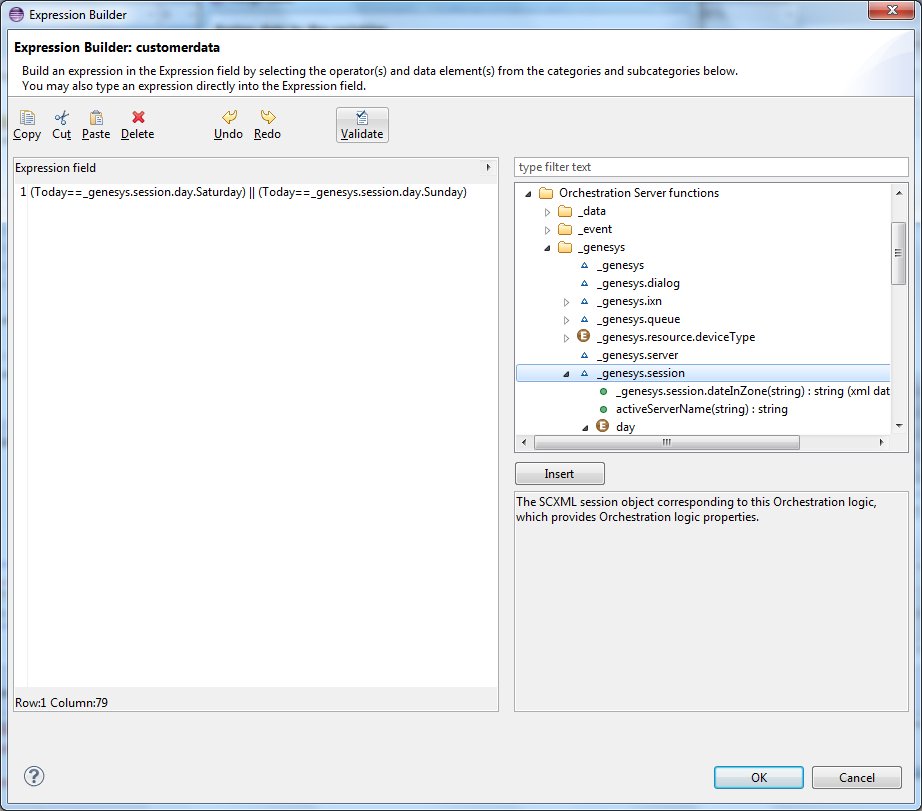Screen dimensions: 922x811
Task: Click the tree's scroll left arrow
Action: 524,442
